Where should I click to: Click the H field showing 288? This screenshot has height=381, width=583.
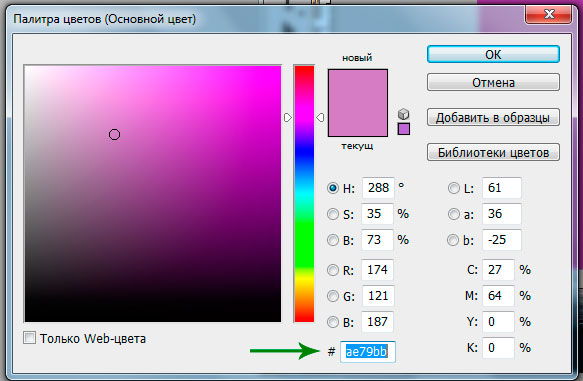pyautogui.click(x=378, y=188)
